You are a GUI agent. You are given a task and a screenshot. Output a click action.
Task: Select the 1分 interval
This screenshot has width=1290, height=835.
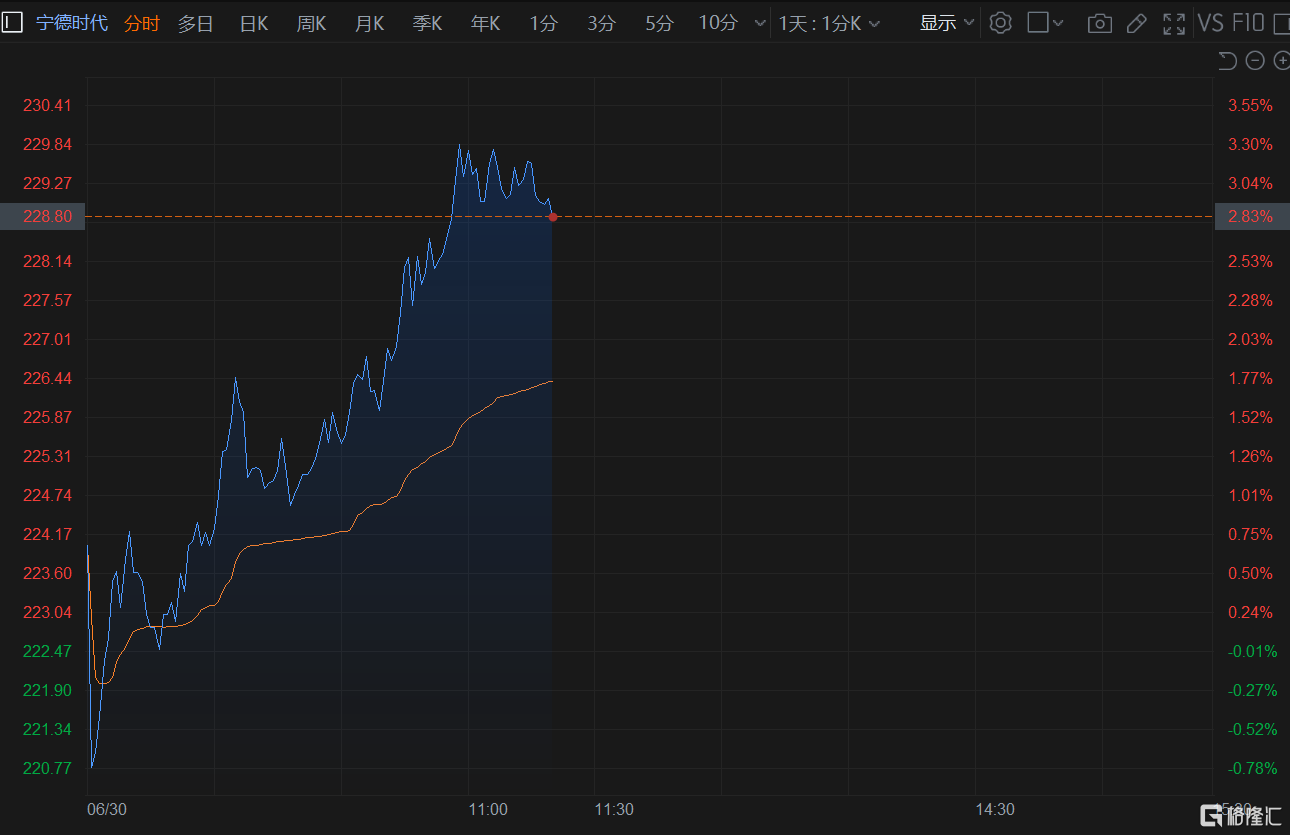coord(544,23)
